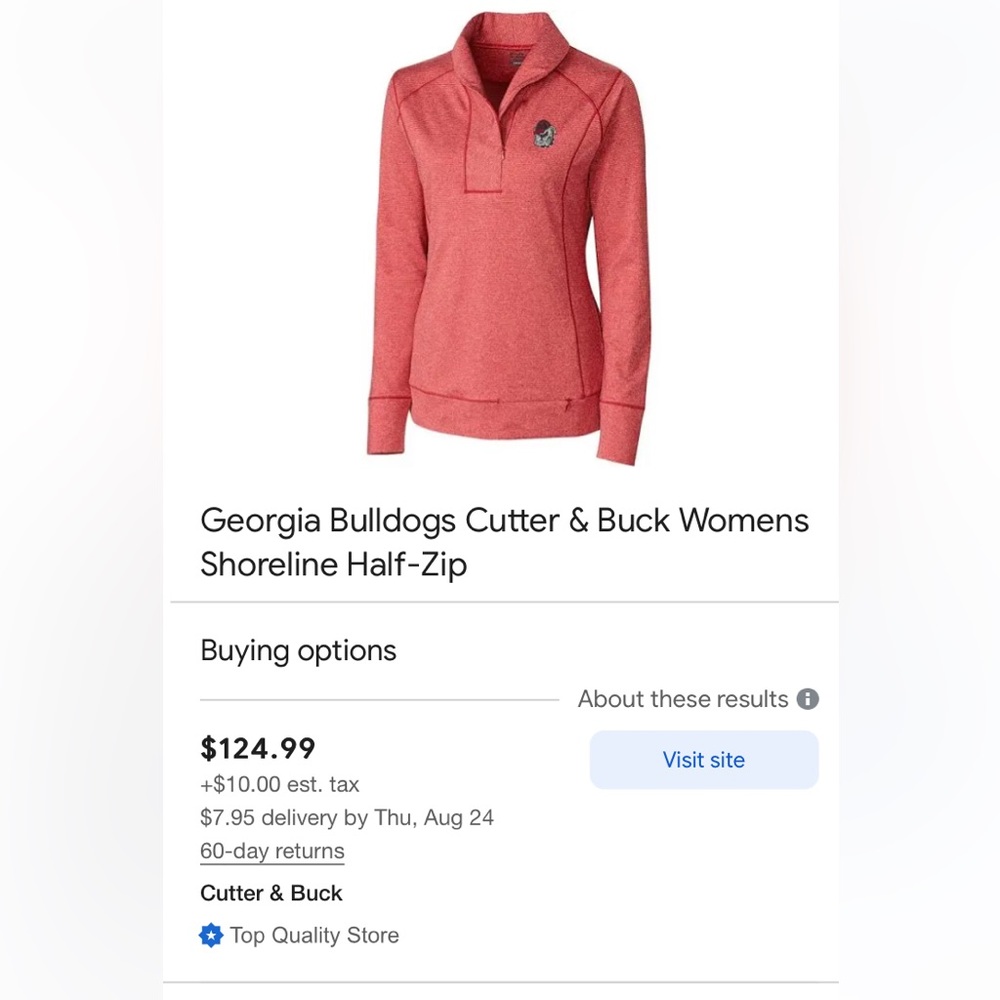Viewport: 1000px width, 1000px height.
Task: Open the Visit site button
Action: pos(704,759)
